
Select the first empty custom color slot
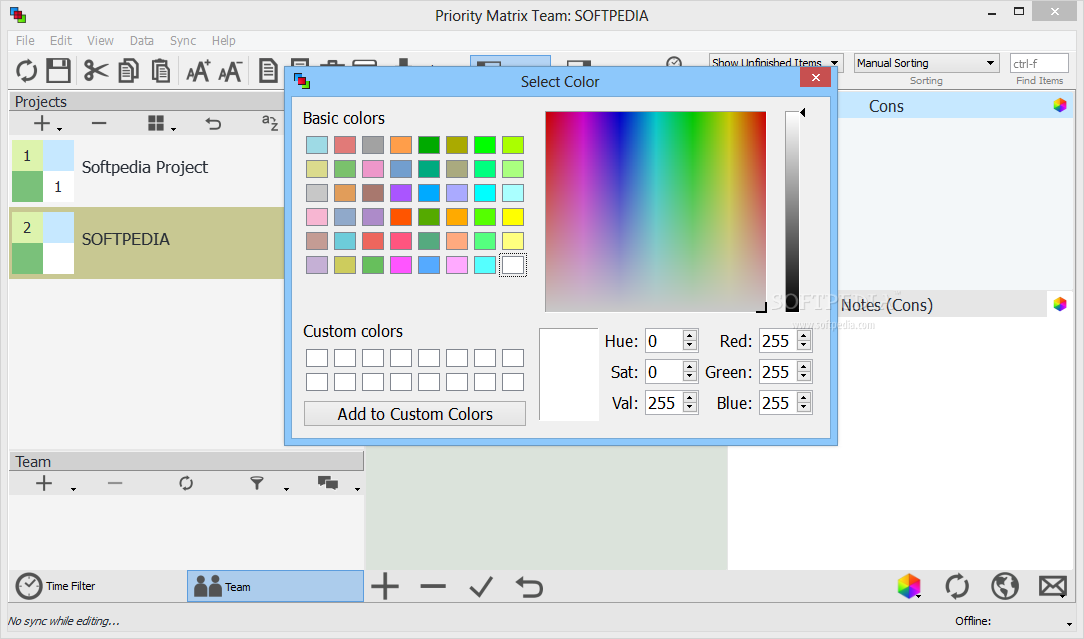point(317,358)
